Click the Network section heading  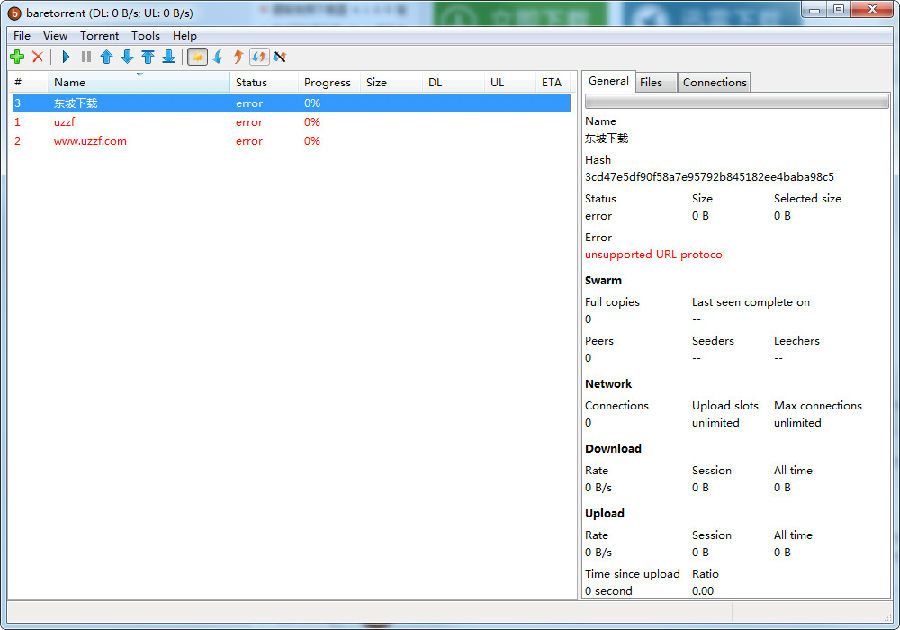608,384
